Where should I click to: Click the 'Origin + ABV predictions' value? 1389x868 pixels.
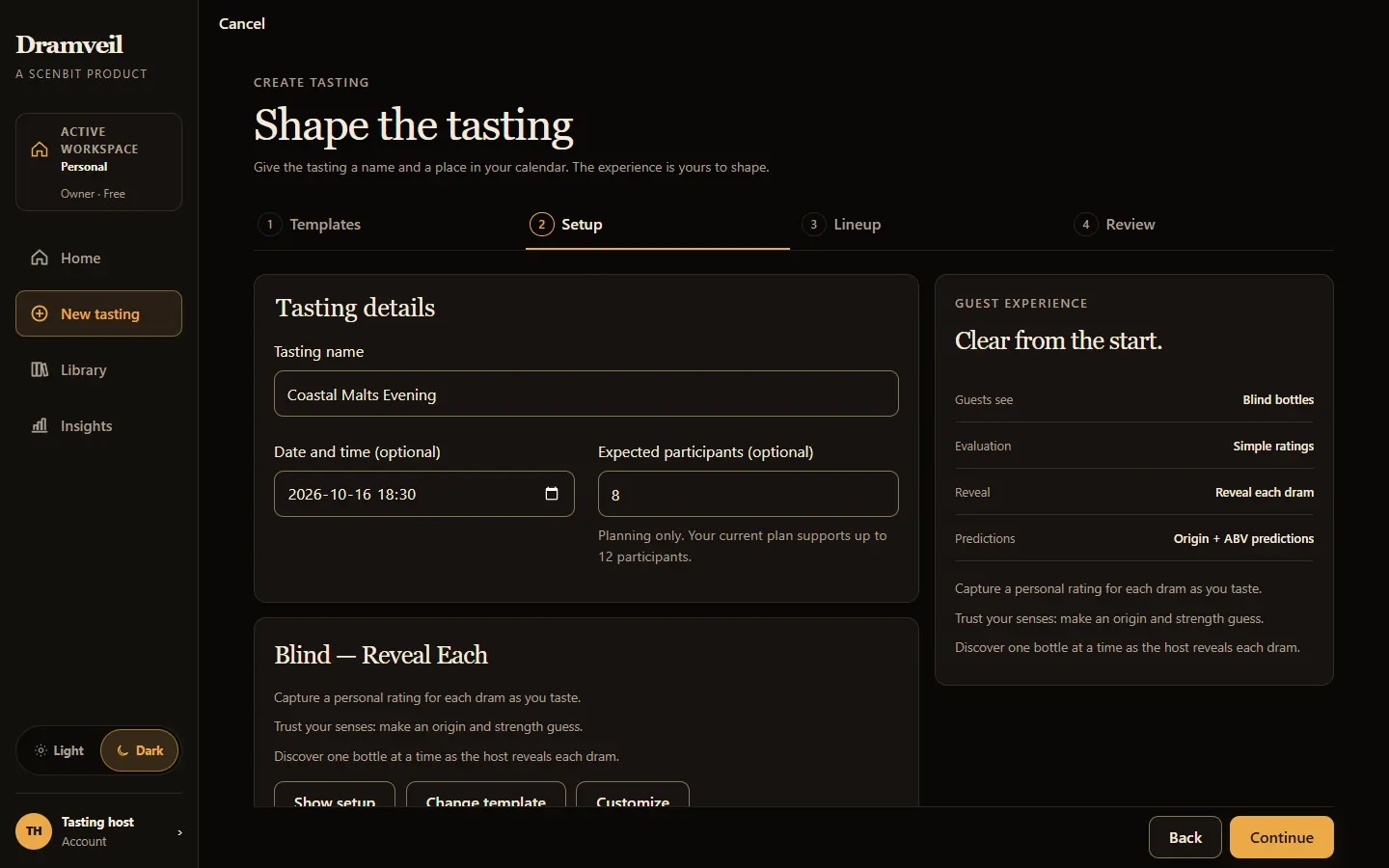coord(1243,538)
